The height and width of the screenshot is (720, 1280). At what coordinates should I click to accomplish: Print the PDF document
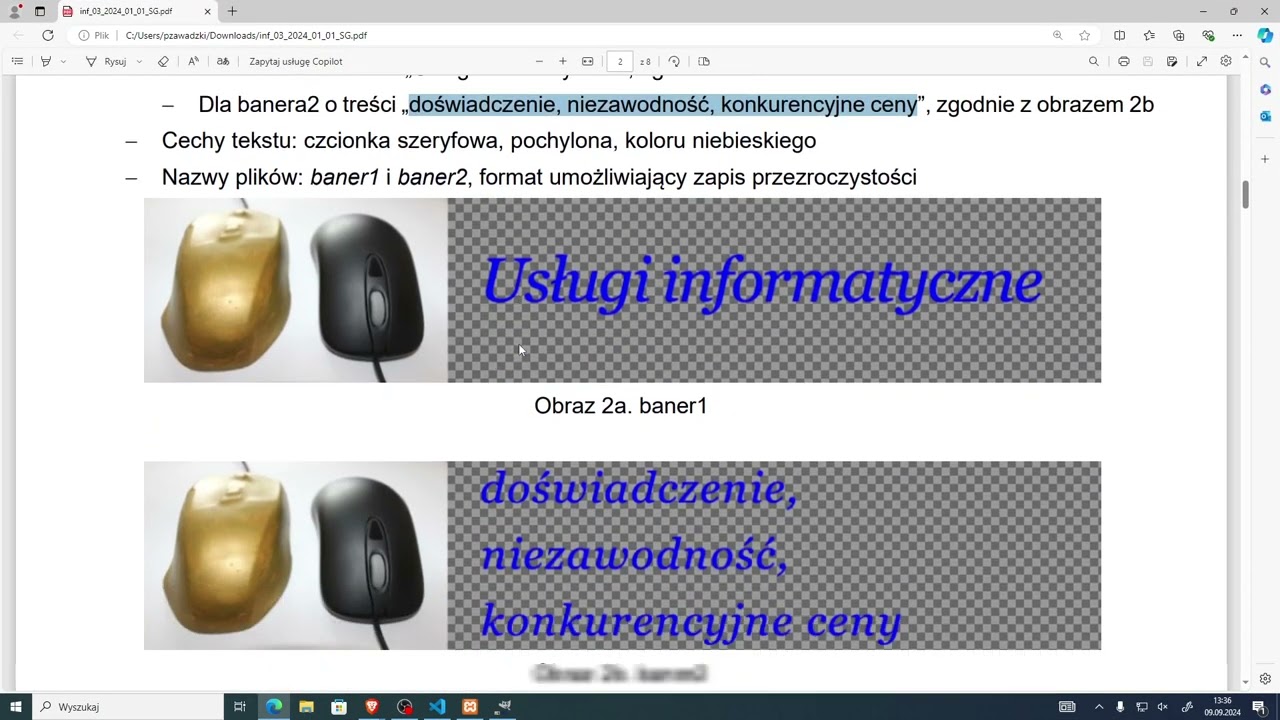[x=1124, y=61]
